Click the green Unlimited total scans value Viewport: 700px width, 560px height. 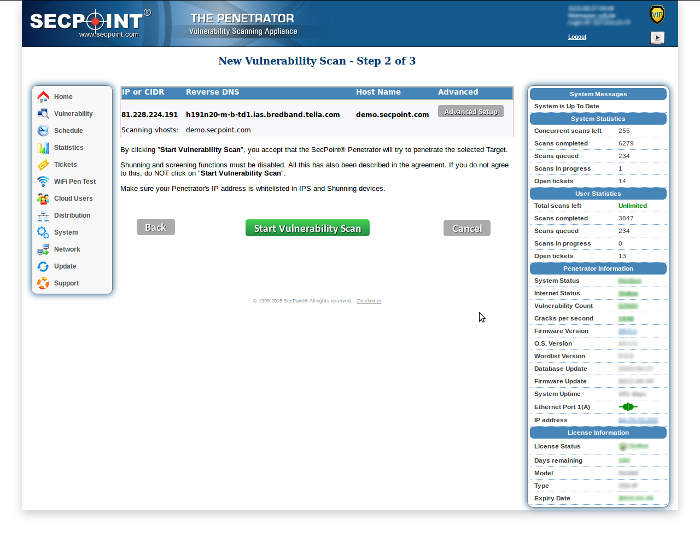tap(633, 206)
